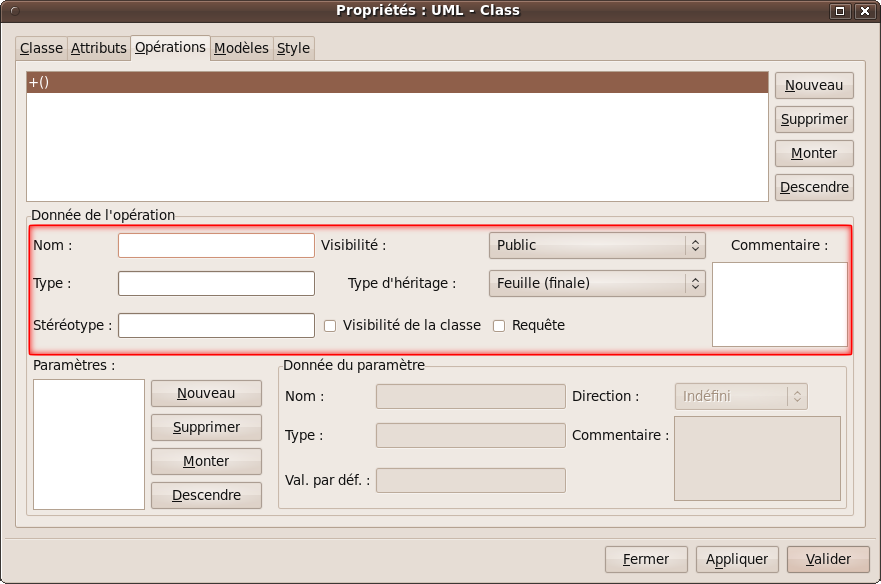The height and width of the screenshot is (584, 881).
Task: Expand the Type d'héritage dropdown
Action: (596, 283)
